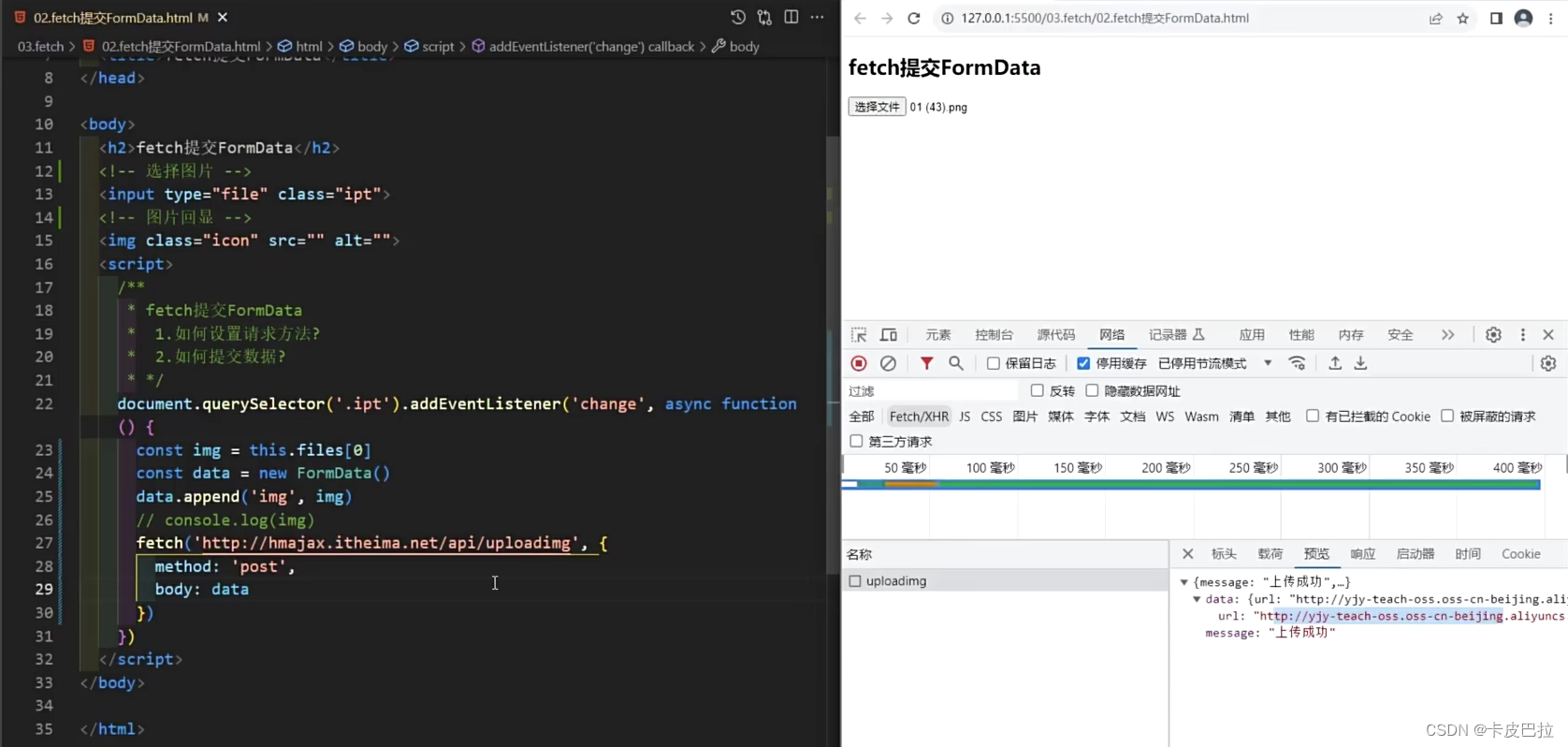Go back in browser
Viewport: 1568px width, 747px height.
point(860,18)
